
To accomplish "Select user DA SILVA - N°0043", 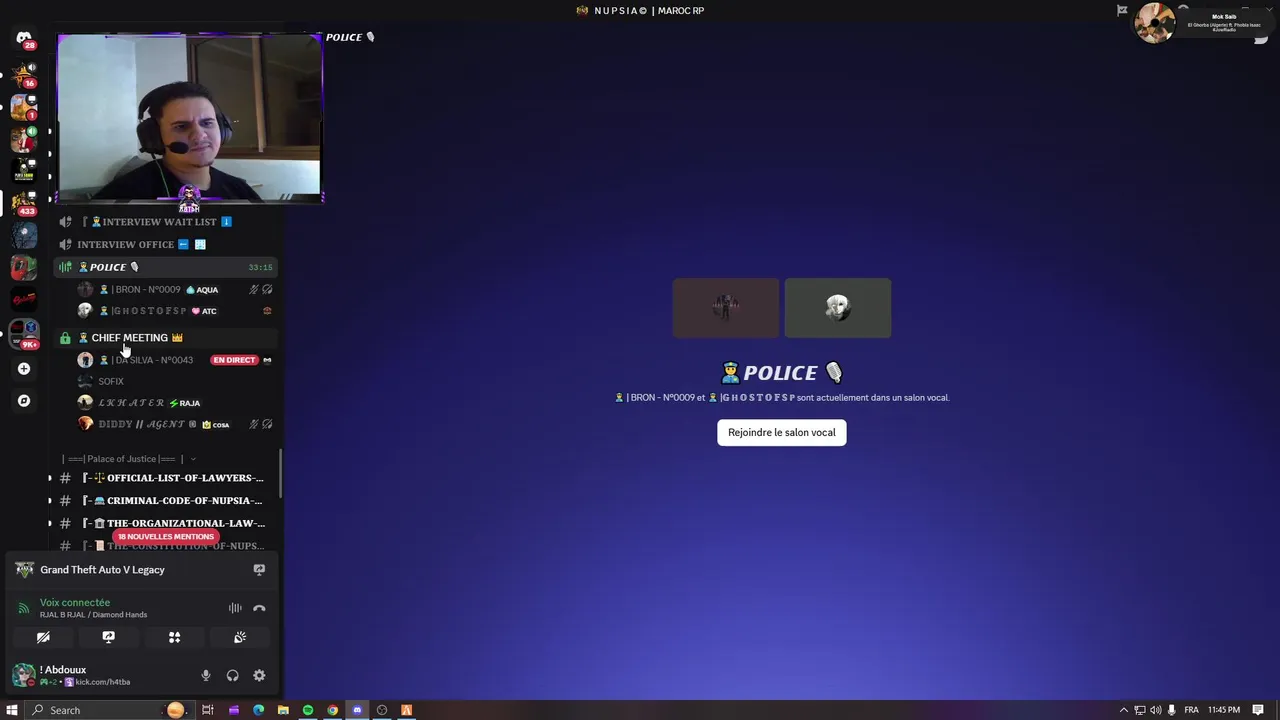I will tap(176, 360).
